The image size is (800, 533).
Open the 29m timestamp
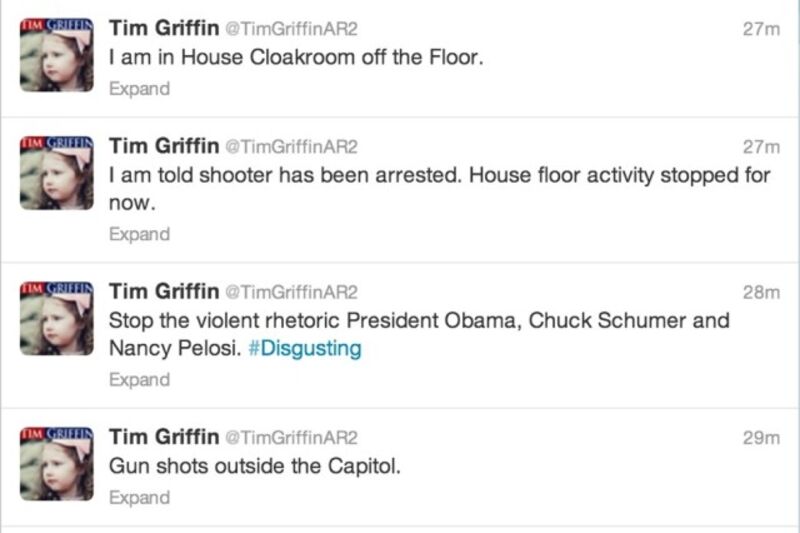(x=761, y=438)
